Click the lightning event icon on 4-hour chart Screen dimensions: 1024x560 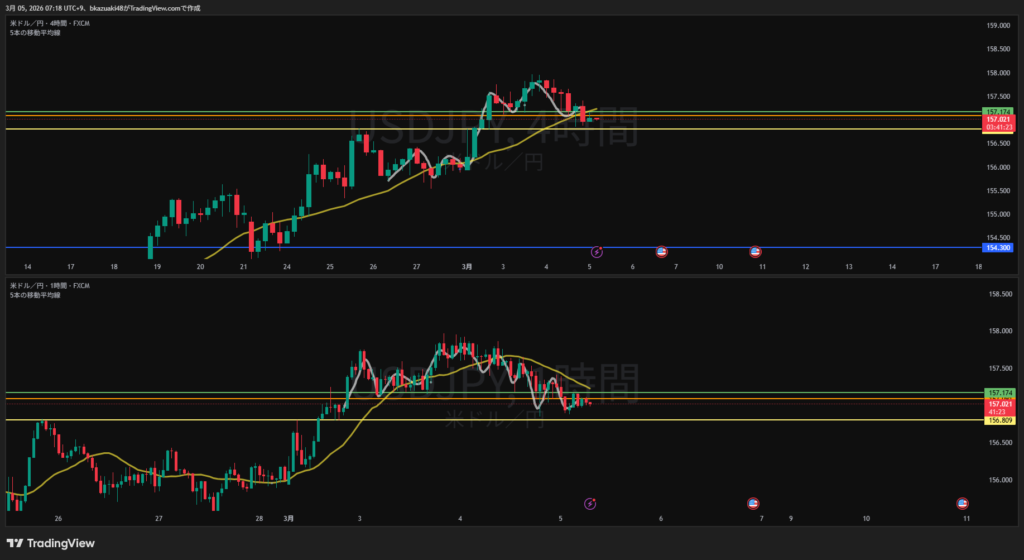coord(597,253)
